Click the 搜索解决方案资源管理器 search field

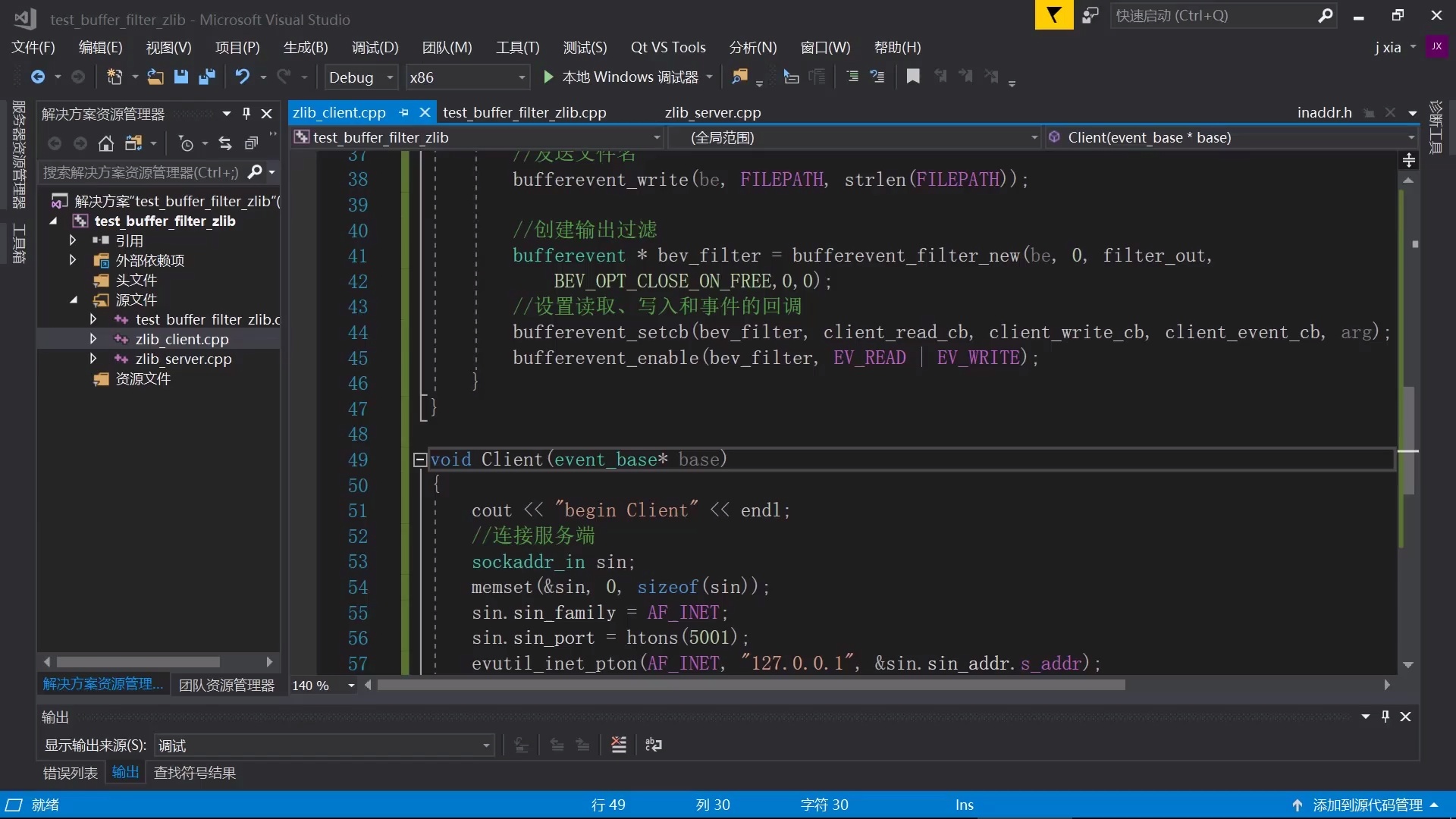click(141, 173)
